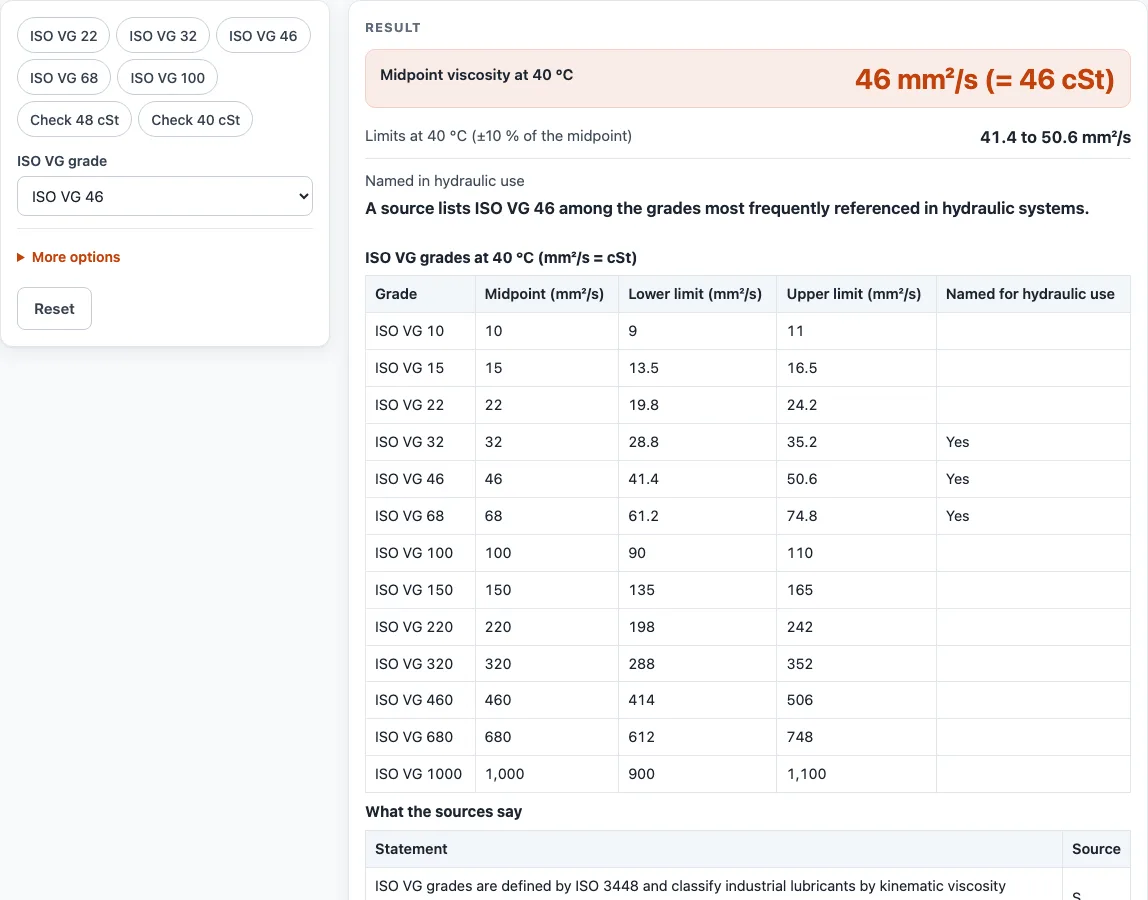1148x900 pixels.
Task: Click the ISO VG 460 table cell
Action: click(x=420, y=700)
